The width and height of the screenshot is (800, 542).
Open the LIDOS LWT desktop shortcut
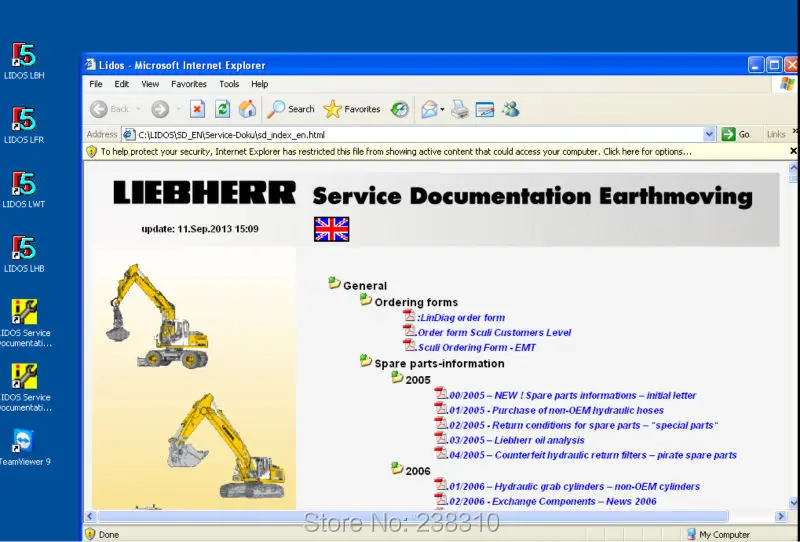[x=24, y=189]
